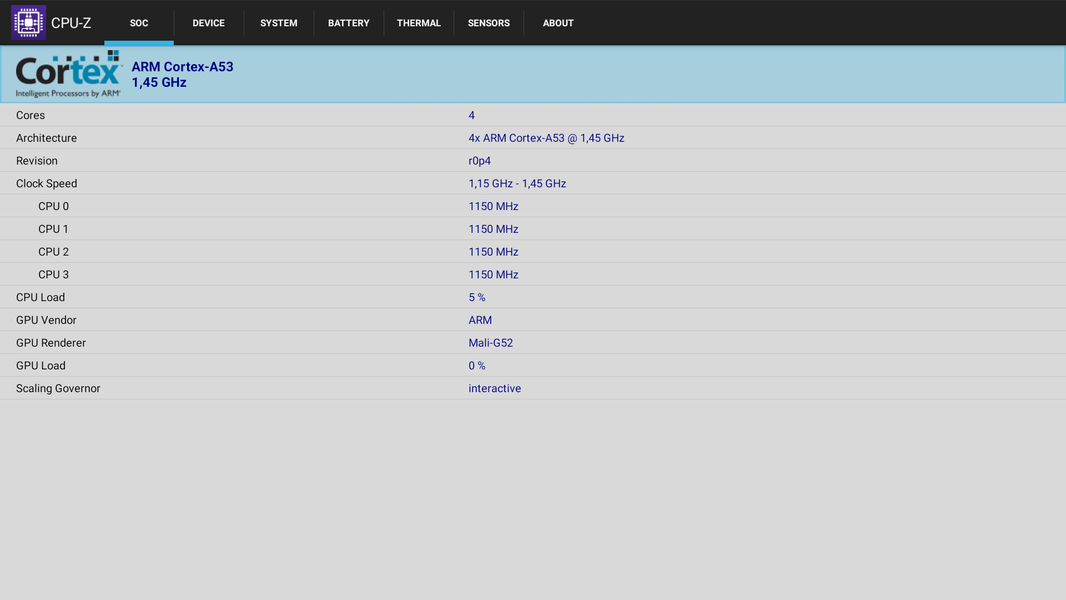Viewport: 1066px width, 600px height.
Task: Click '4x ARM Cortex-A53 @ 1,45 GHz' value
Action: point(547,138)
